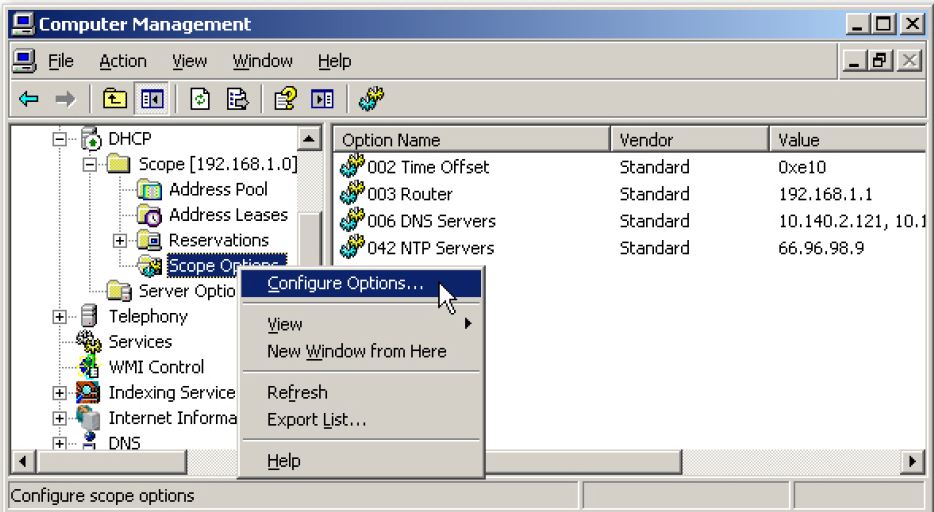
Task: Sort list by Option Name column header
Action: [470, 140]
